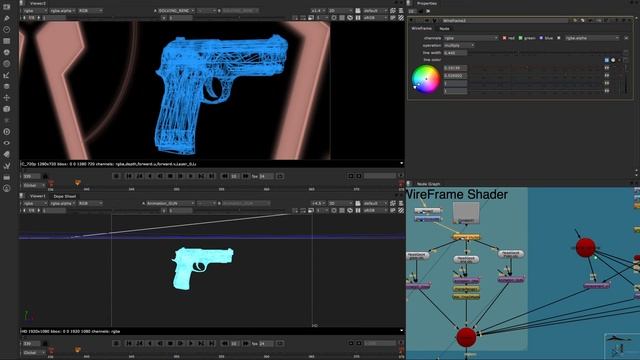Toggle the red channel checkbox
The height and width of the screenshot is (360, 640).
(x=504, y=38)
